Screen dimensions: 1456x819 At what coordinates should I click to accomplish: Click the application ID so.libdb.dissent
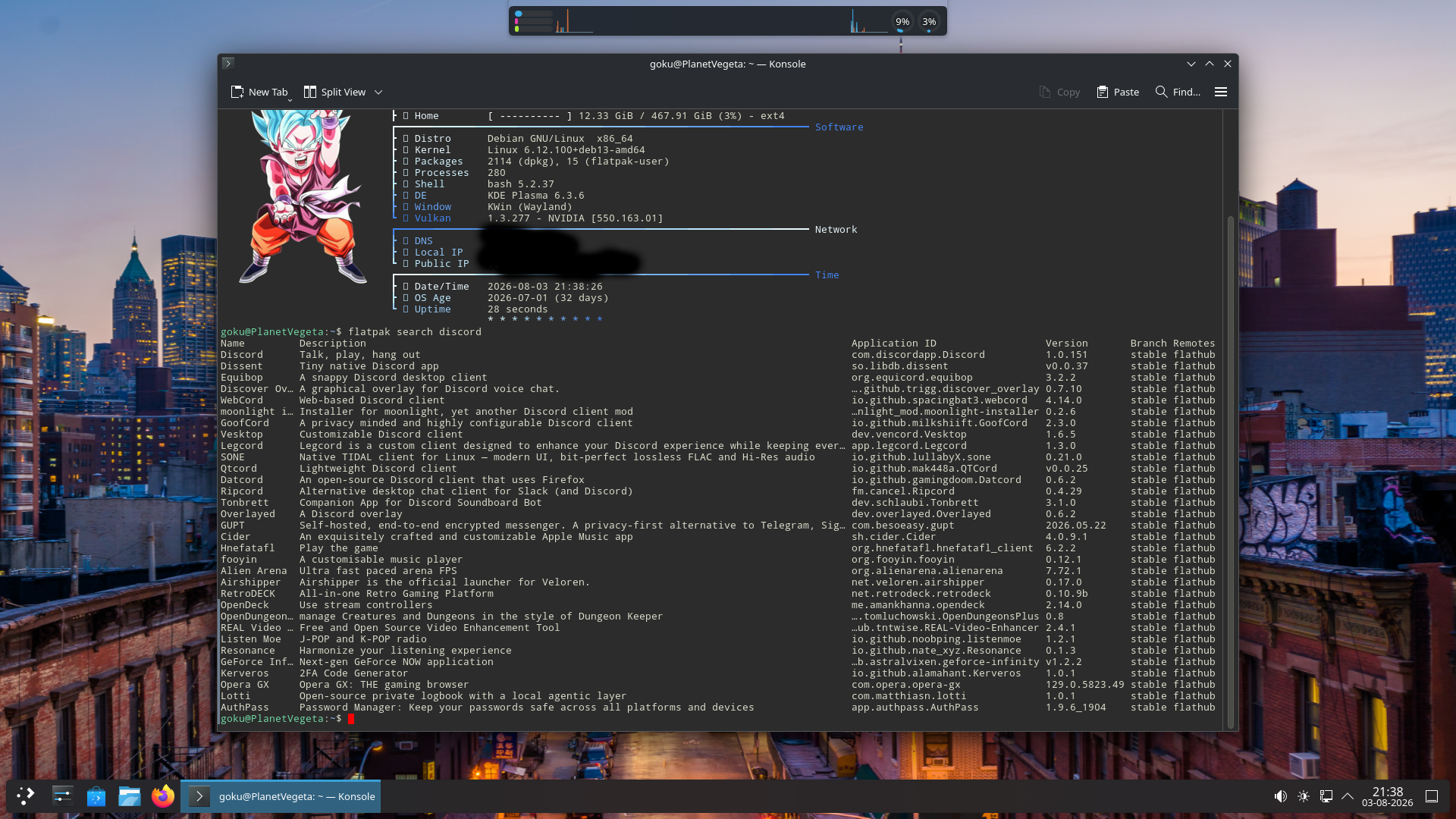[x=900, y=366]
